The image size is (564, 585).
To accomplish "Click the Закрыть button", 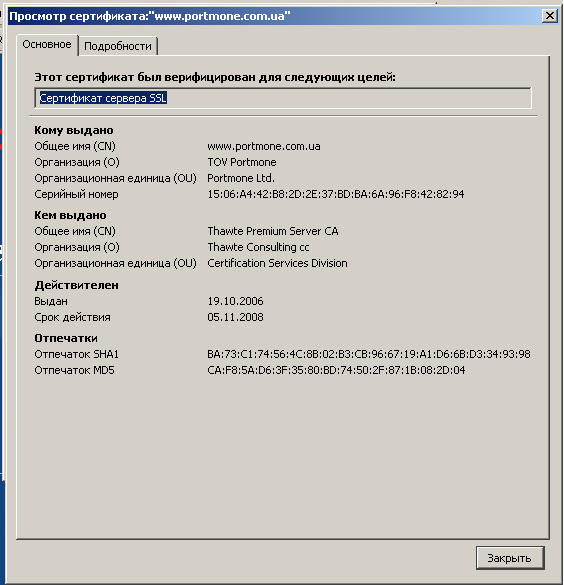I will [x=510, y=558].
